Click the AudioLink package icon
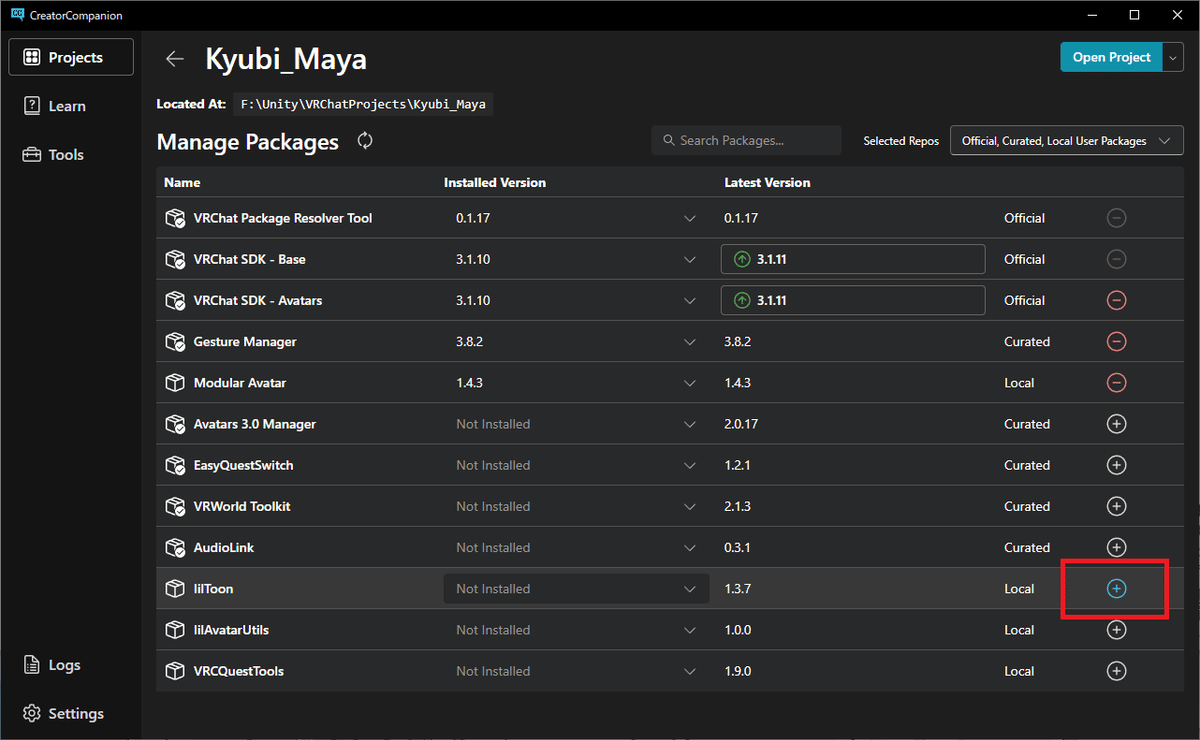The width and height of the screenshot is (1200, 740). [175, 547]
